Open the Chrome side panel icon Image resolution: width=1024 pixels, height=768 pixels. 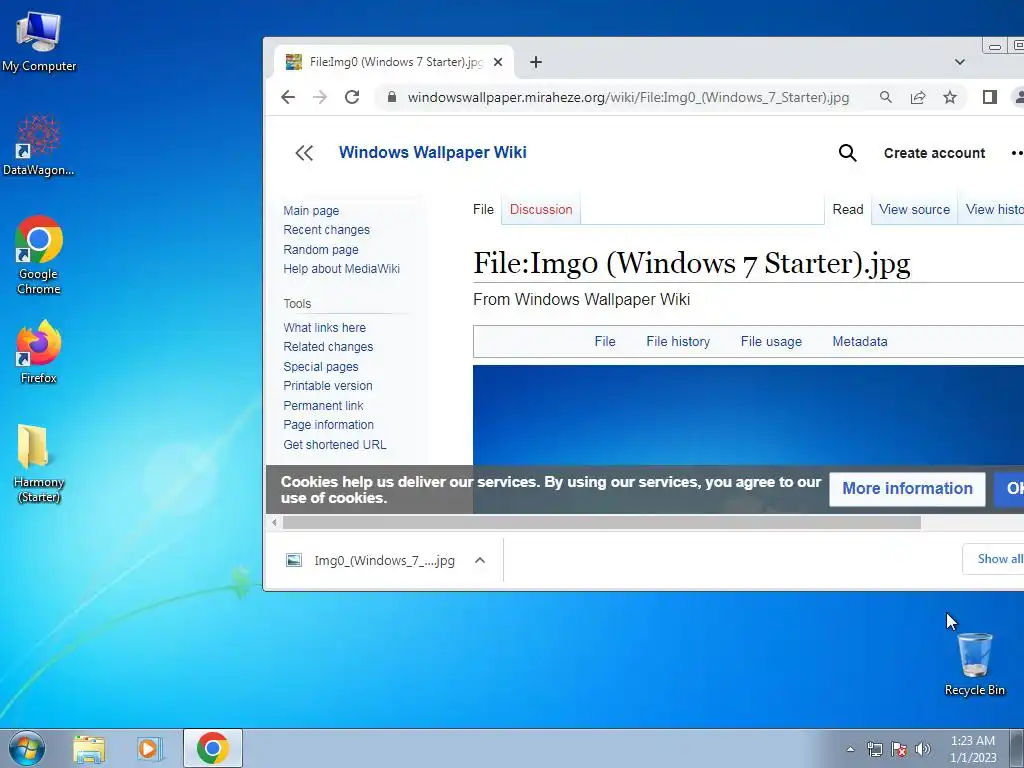point(989,97)
